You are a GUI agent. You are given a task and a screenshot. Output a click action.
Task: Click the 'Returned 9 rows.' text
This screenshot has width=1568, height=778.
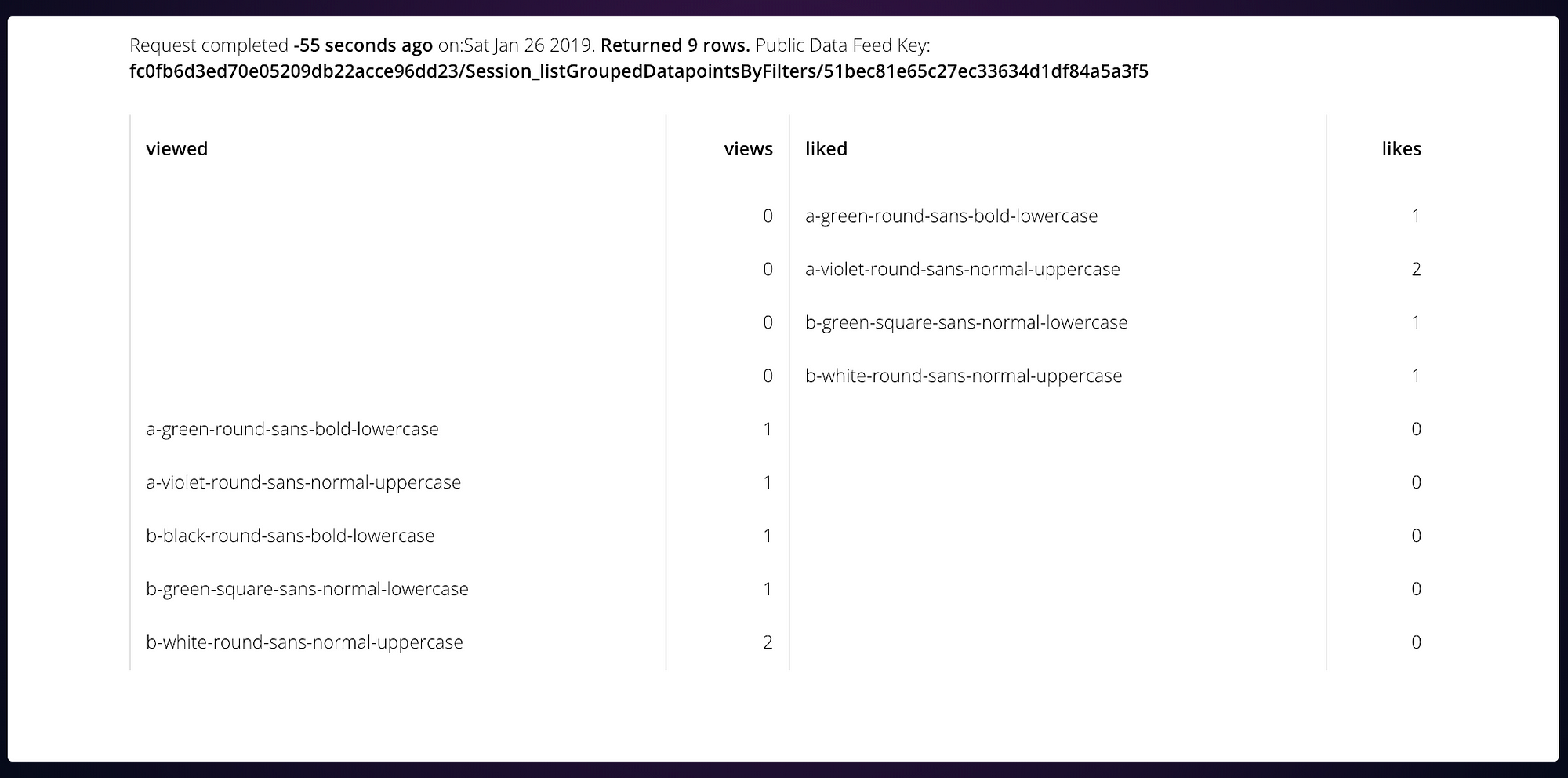(x=675, y=45)
